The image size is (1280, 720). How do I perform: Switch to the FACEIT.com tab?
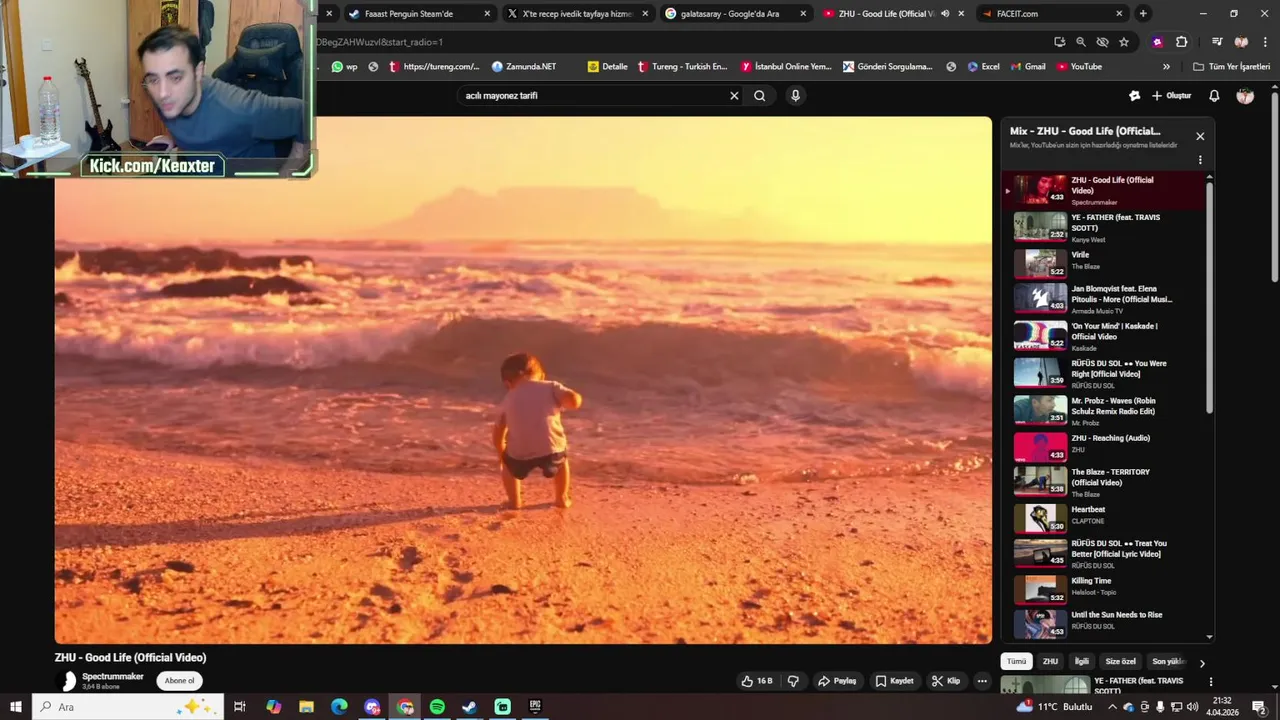coord(1052,14)
